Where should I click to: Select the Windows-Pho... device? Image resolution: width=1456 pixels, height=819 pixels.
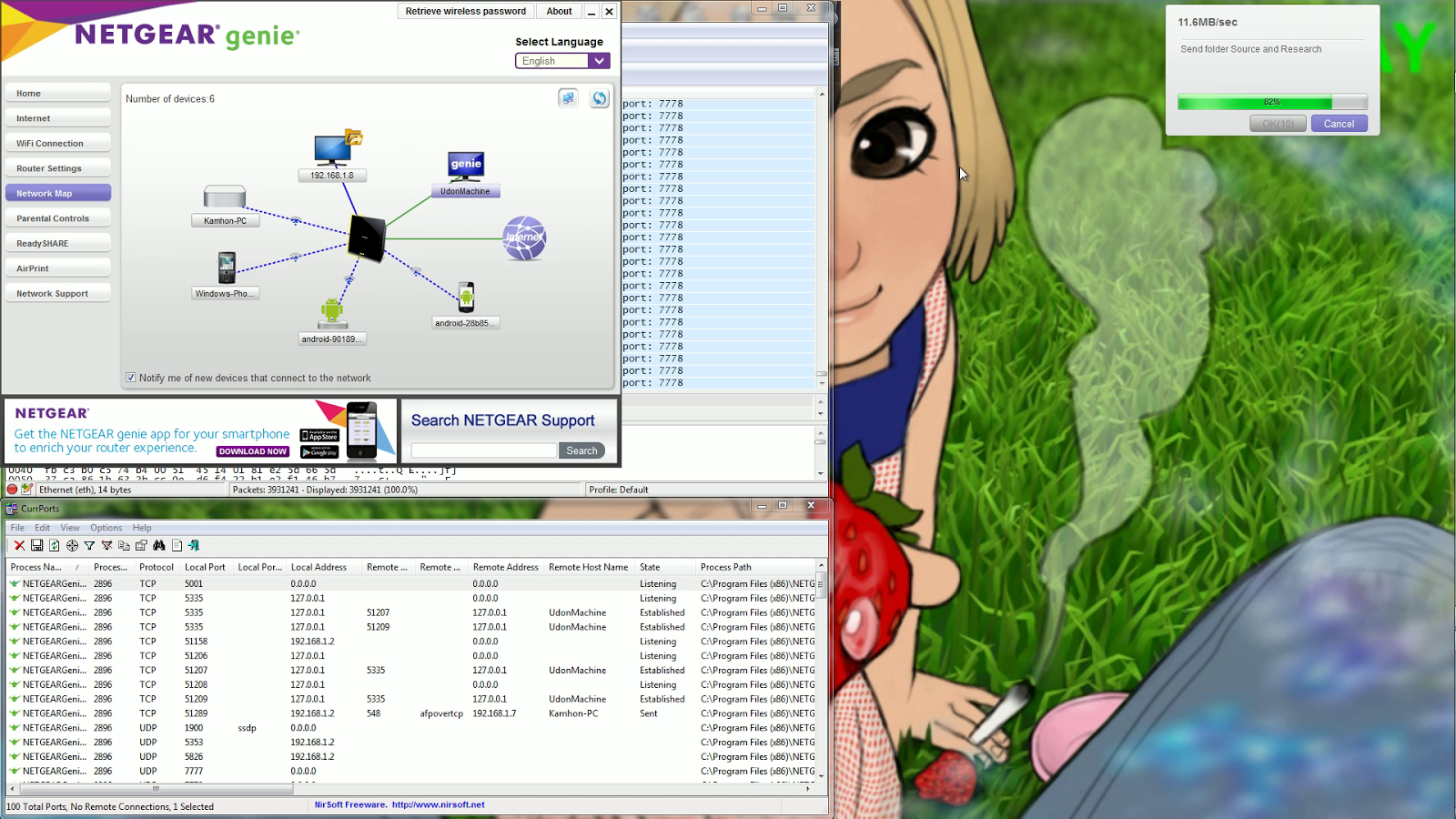(x=226, y=275)
